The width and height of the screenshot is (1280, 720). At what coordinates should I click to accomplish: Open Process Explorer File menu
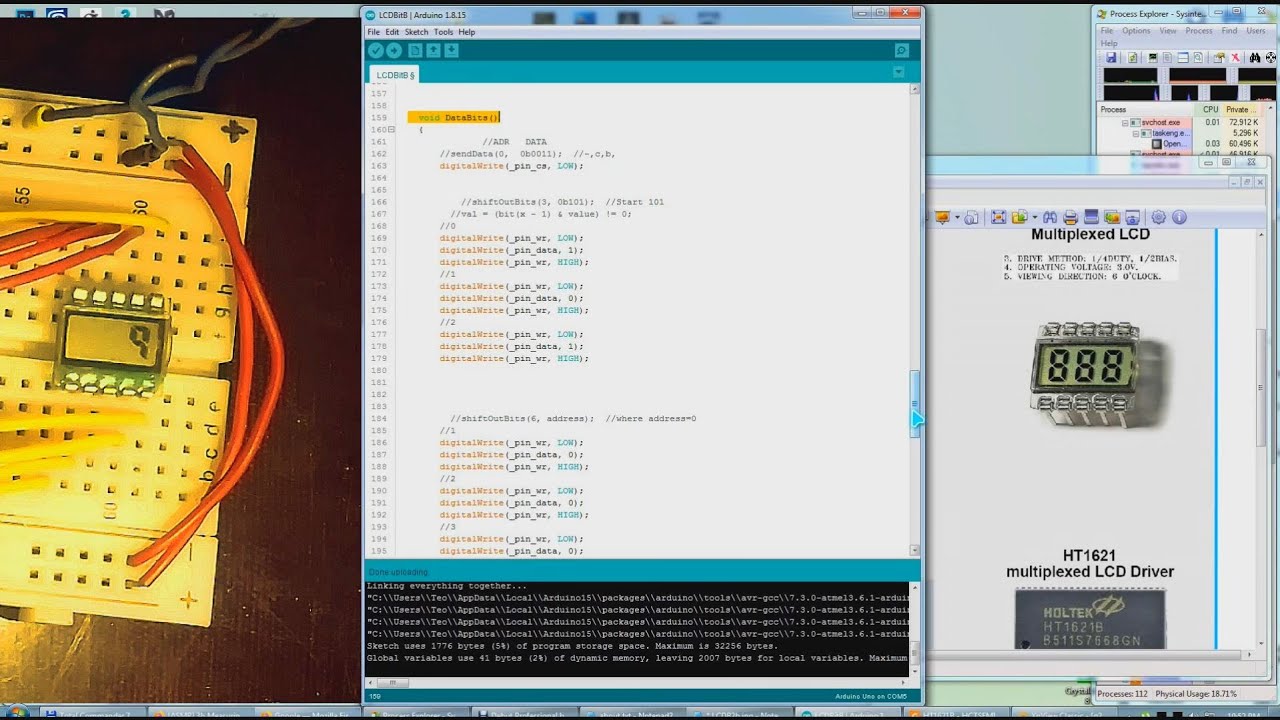[x=1107, y=31]
